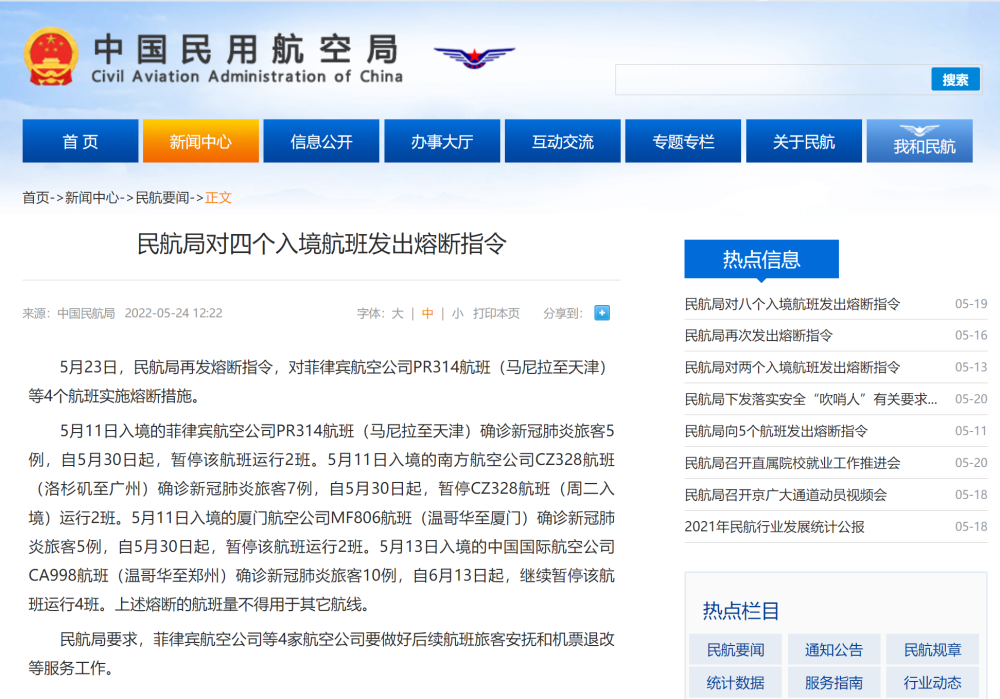Open 民航局对八个入境航班发出熔断指令 headline
1000x699 pixels.
tap(792, 304)
